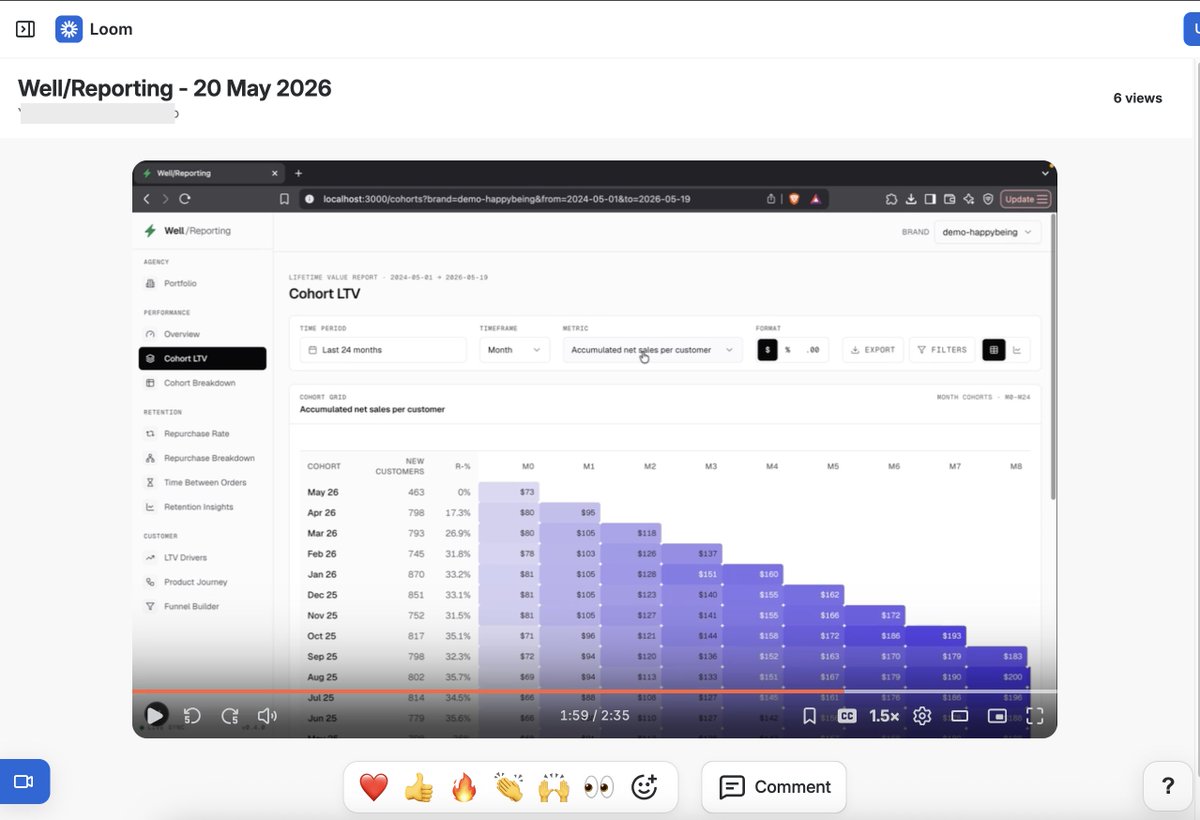Toggle the Loom sidebar panel icon
The width and height of the screenshot is (1200, 820).
pos(26,29)
